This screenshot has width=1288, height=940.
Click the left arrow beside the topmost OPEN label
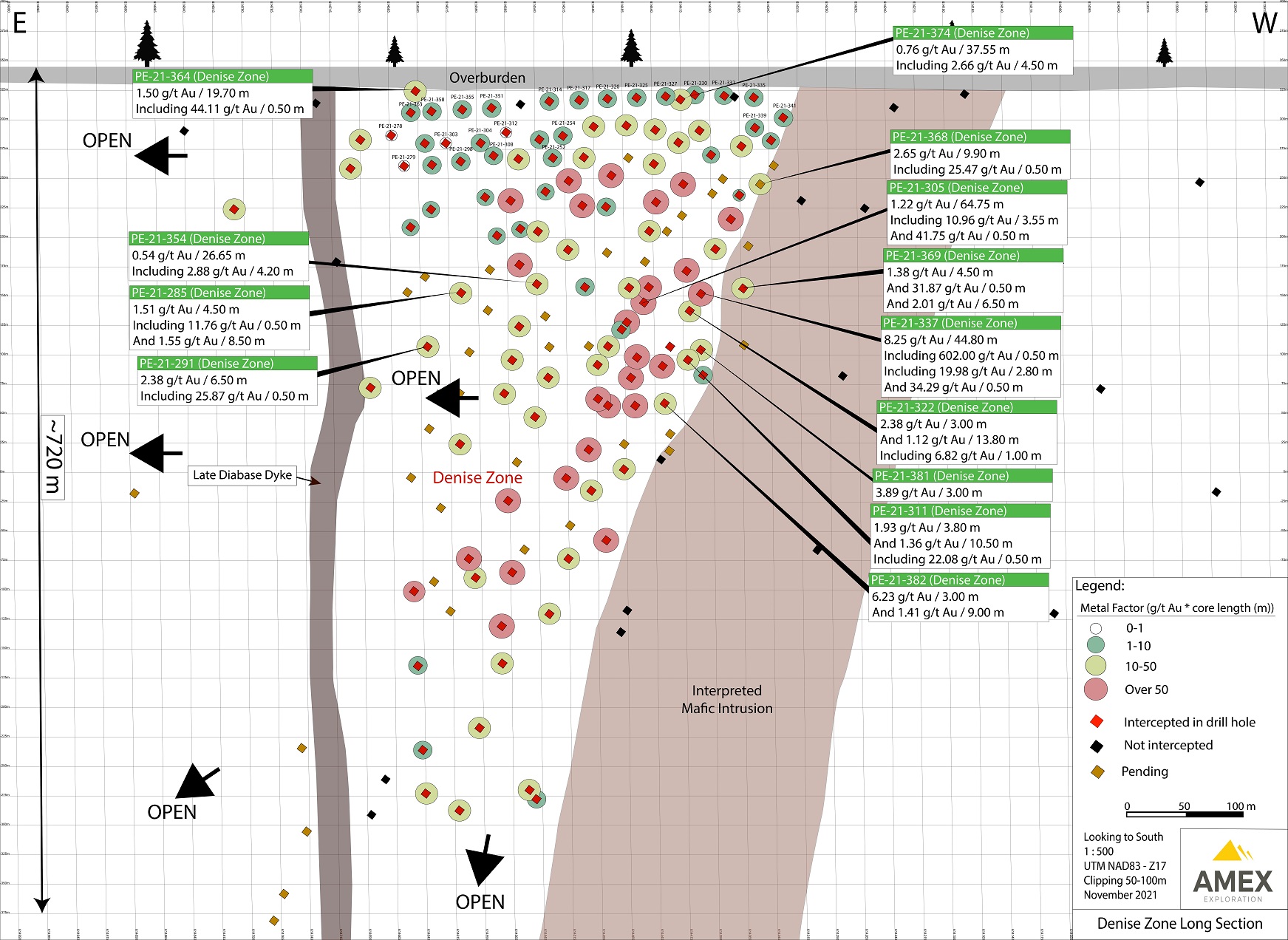pos(160,155)
